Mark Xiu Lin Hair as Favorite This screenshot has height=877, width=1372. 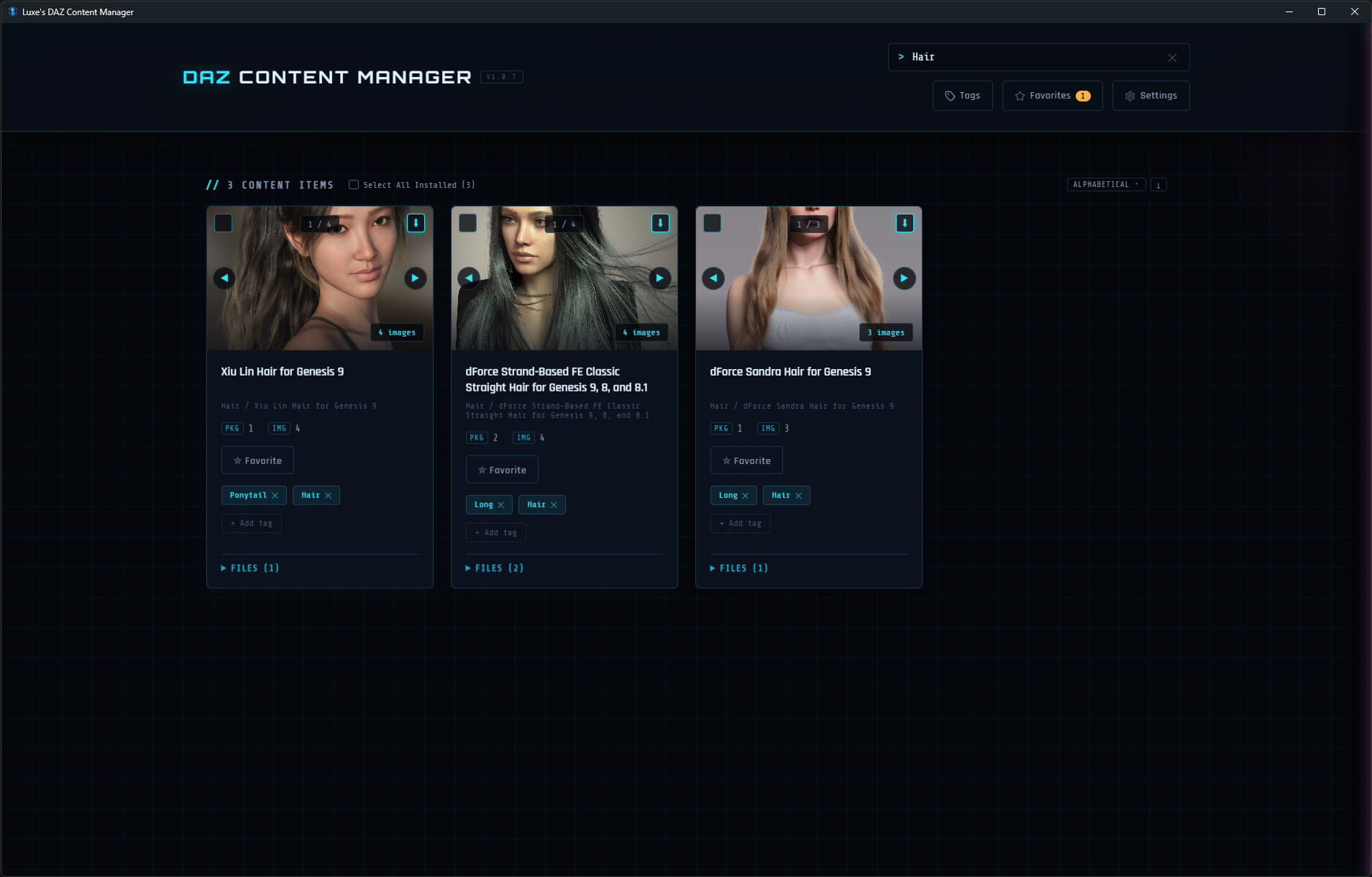coord(257,460)
